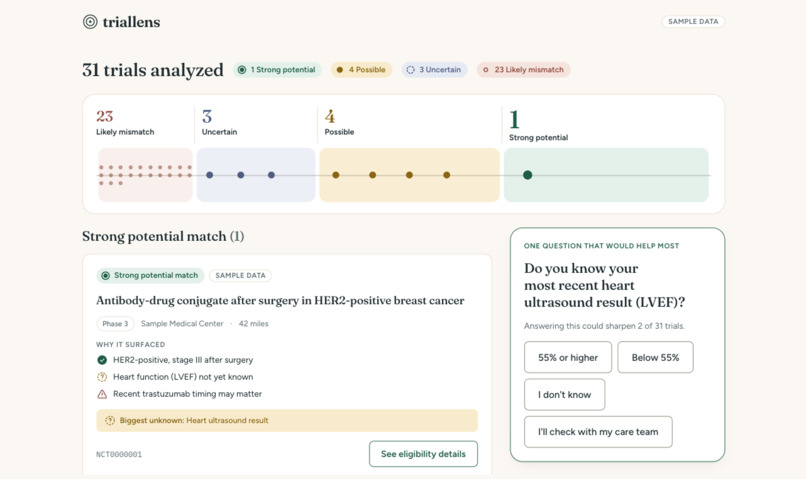Viewport: 806px width, 479px height.
Task: Click the third blue Uncertain trial dot
Action: (x=271, y=175)
